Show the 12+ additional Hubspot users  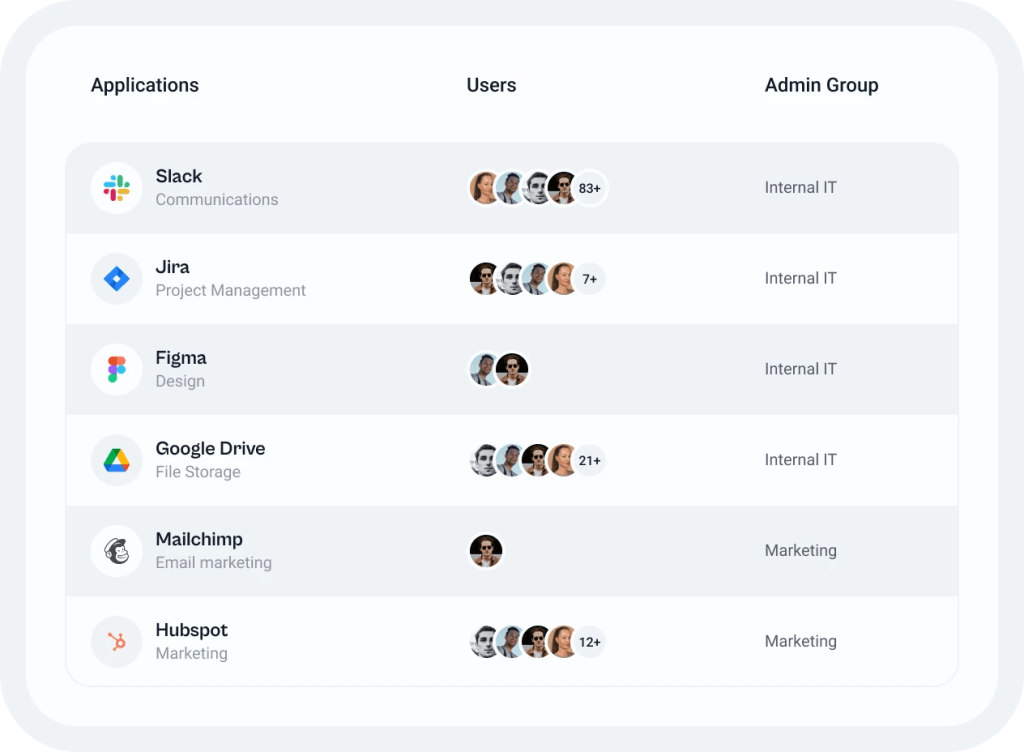(x=590, y=642)
